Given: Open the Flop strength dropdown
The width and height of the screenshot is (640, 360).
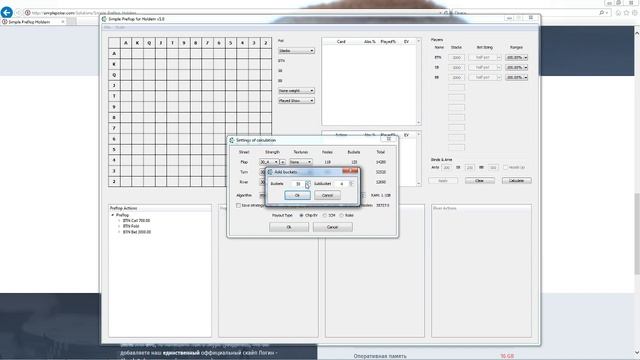Looking at the screenshot, I should 269,162.
